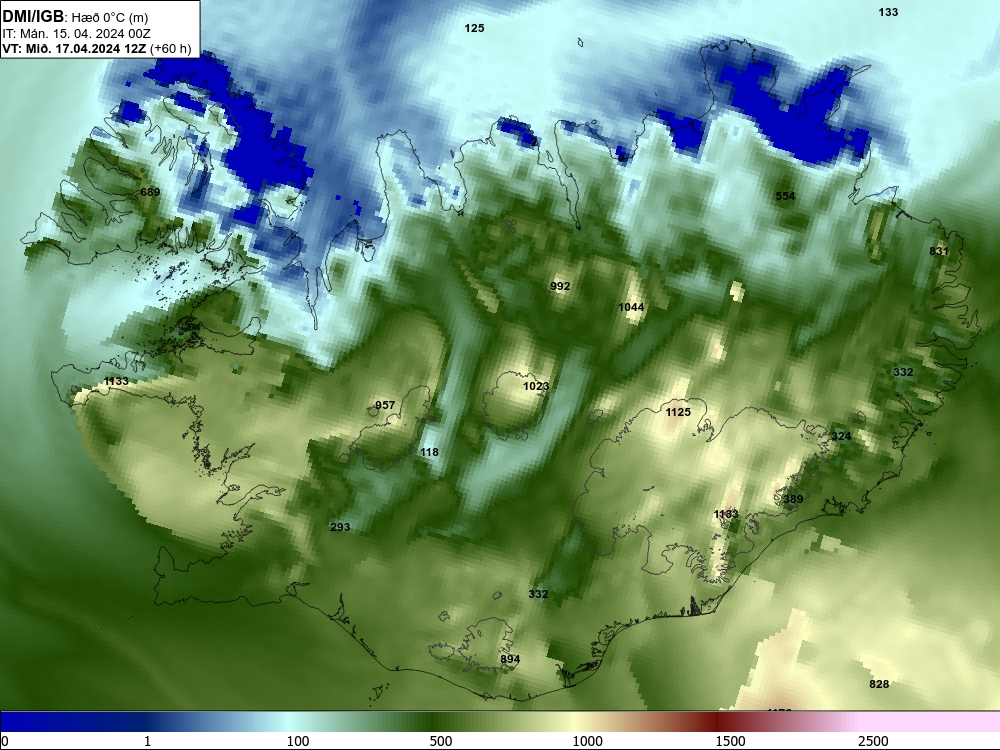This screenshot has height=750, width=1000.
Task: Click the map value 689
Action: click(150, 192)
